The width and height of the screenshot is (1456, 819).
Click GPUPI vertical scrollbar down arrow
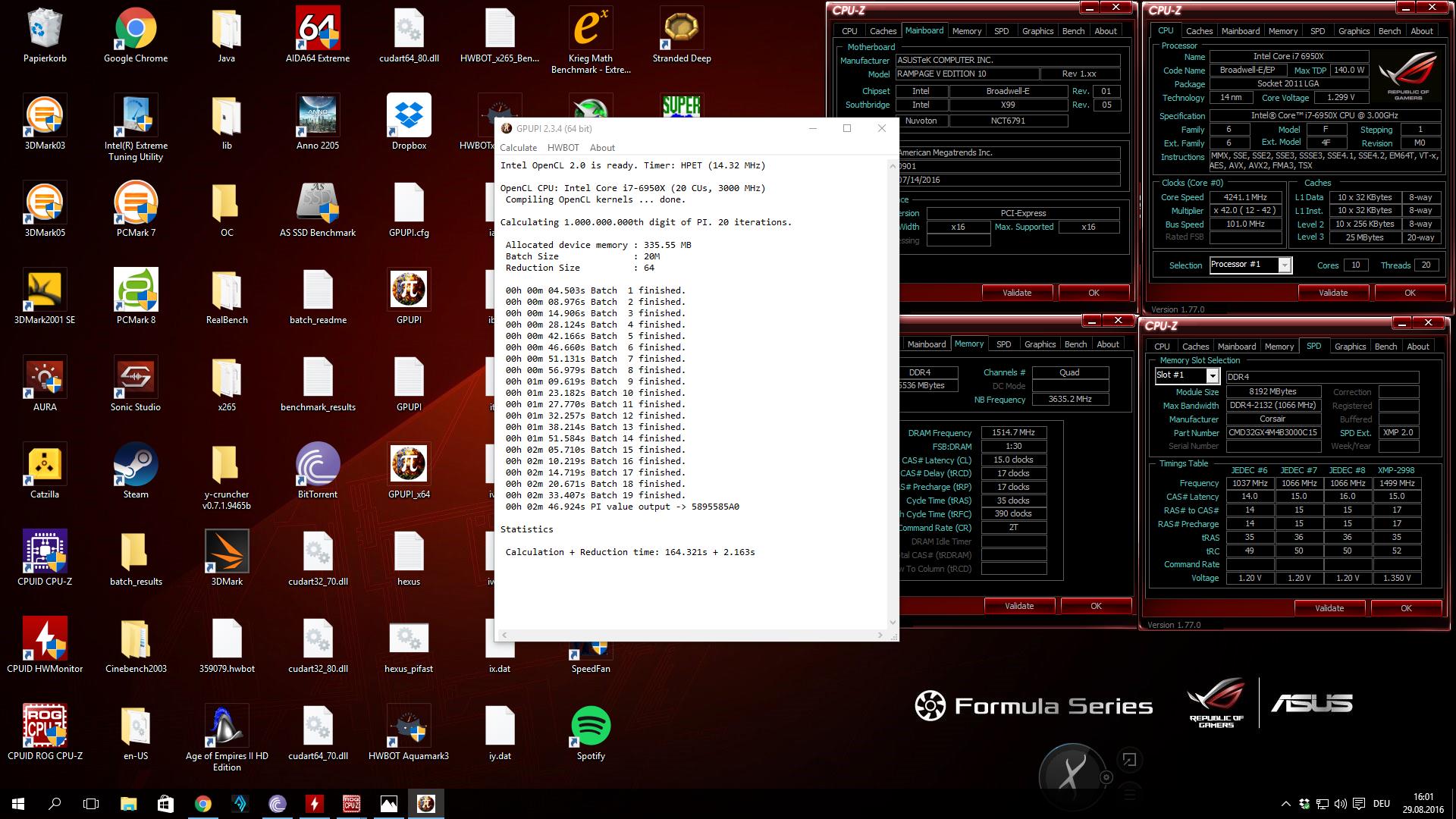(893, 622)
